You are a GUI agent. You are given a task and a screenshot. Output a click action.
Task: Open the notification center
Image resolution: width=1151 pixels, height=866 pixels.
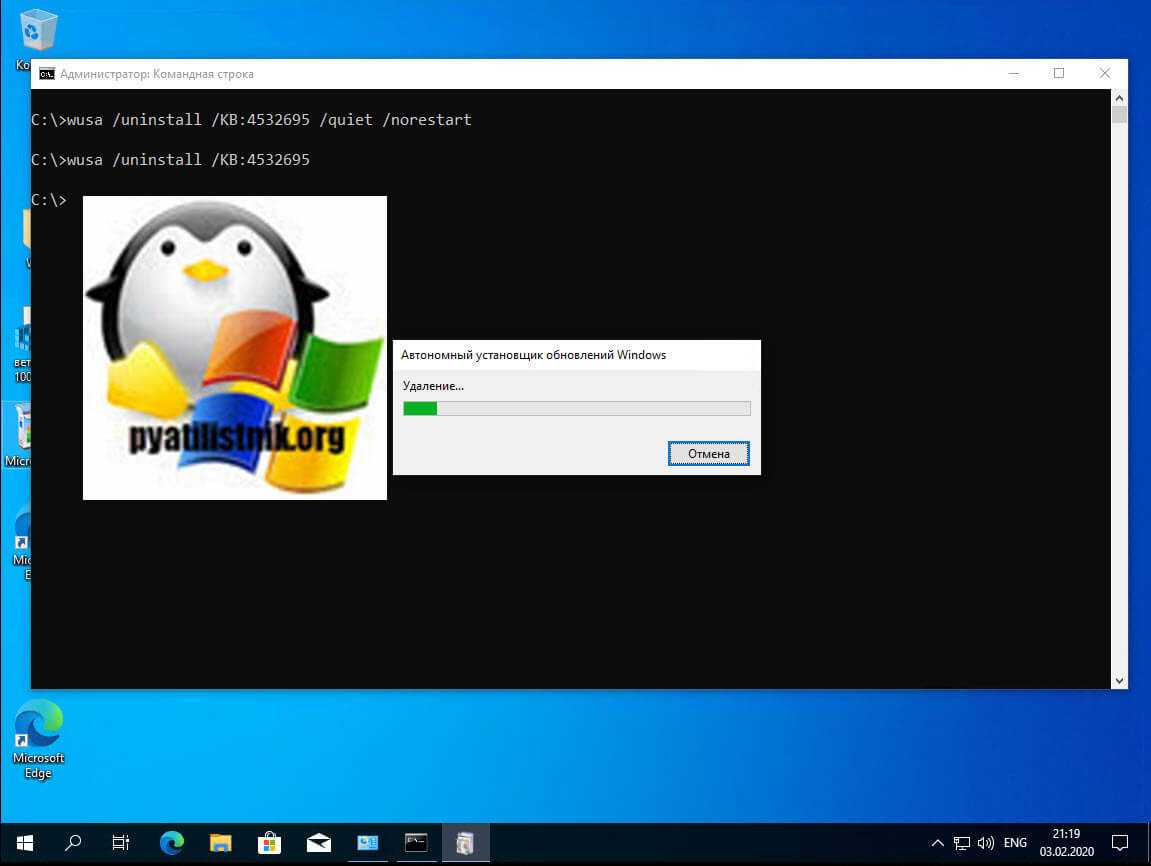[1120, 842]
